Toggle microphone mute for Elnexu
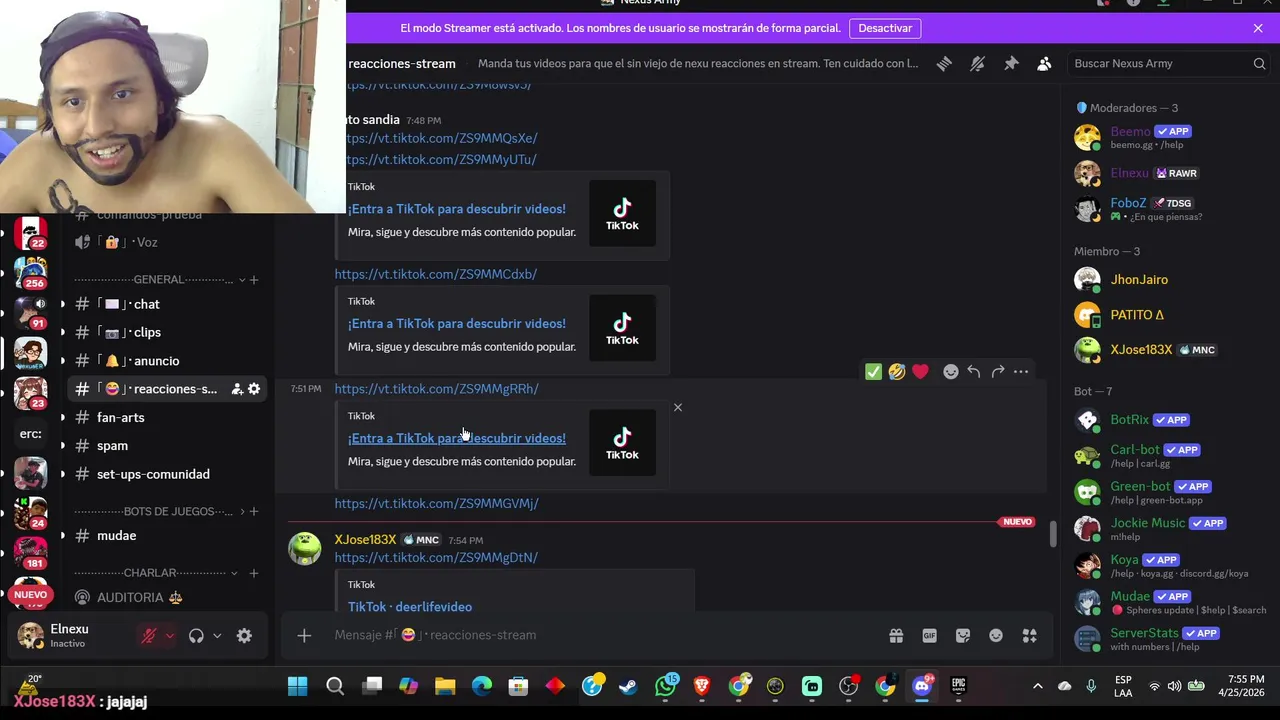The height and width of the screenshot is (720, 1280). click(149, 636)
